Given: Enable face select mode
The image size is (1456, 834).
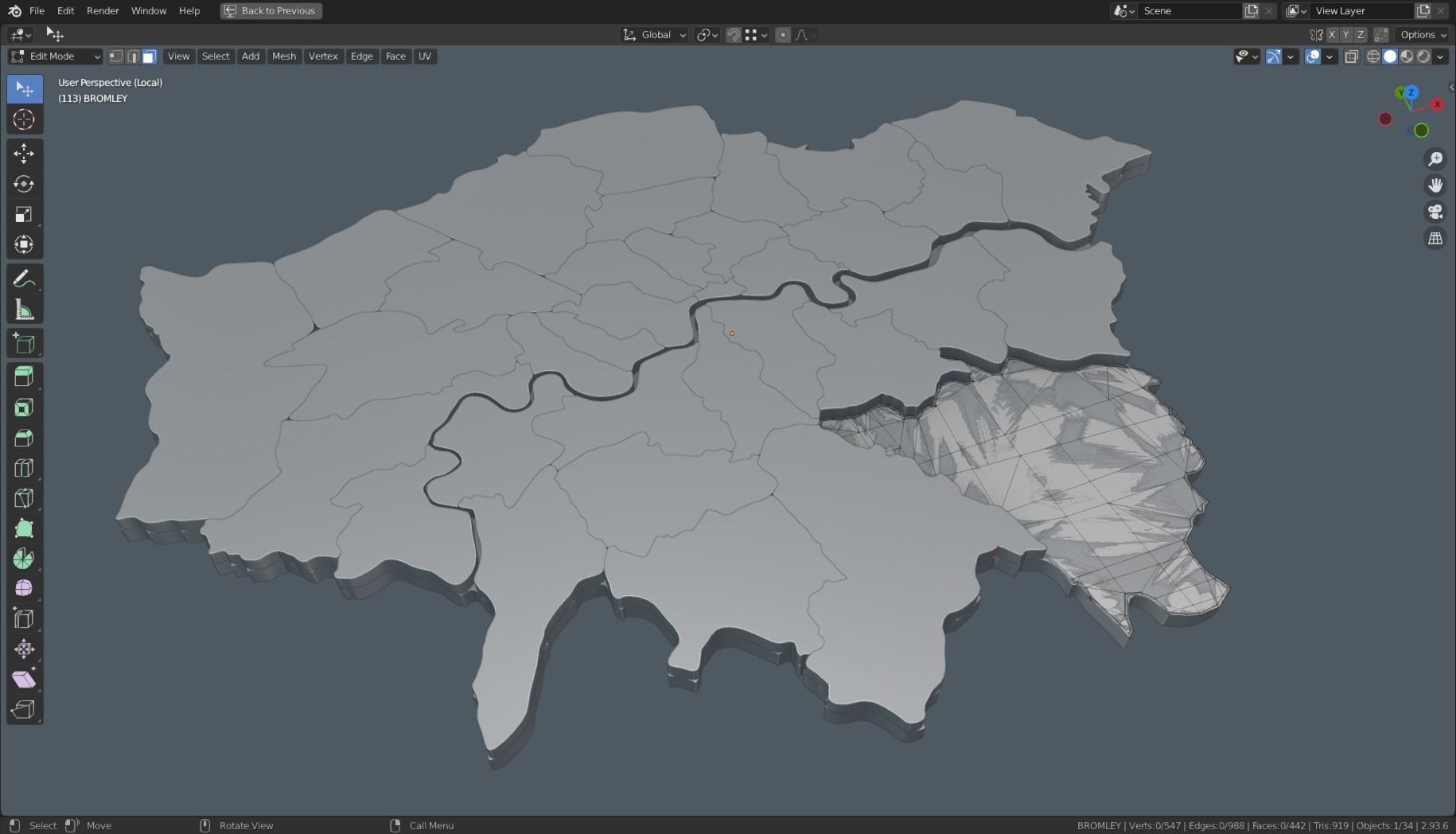Looking at the screenshot, I should tap(149, 57).
